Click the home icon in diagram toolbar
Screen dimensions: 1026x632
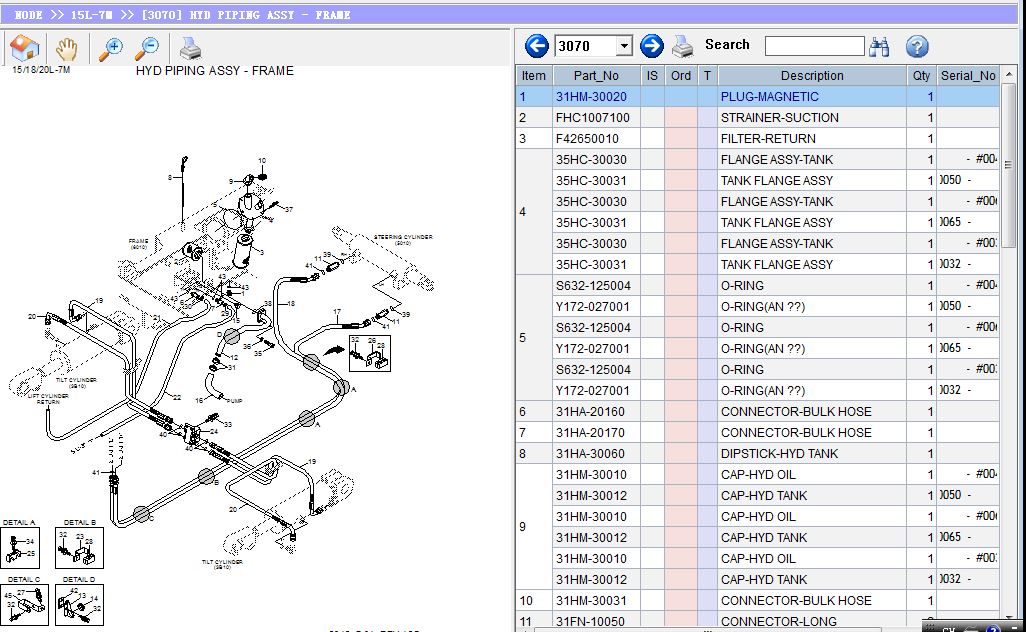tap(24, 47)
